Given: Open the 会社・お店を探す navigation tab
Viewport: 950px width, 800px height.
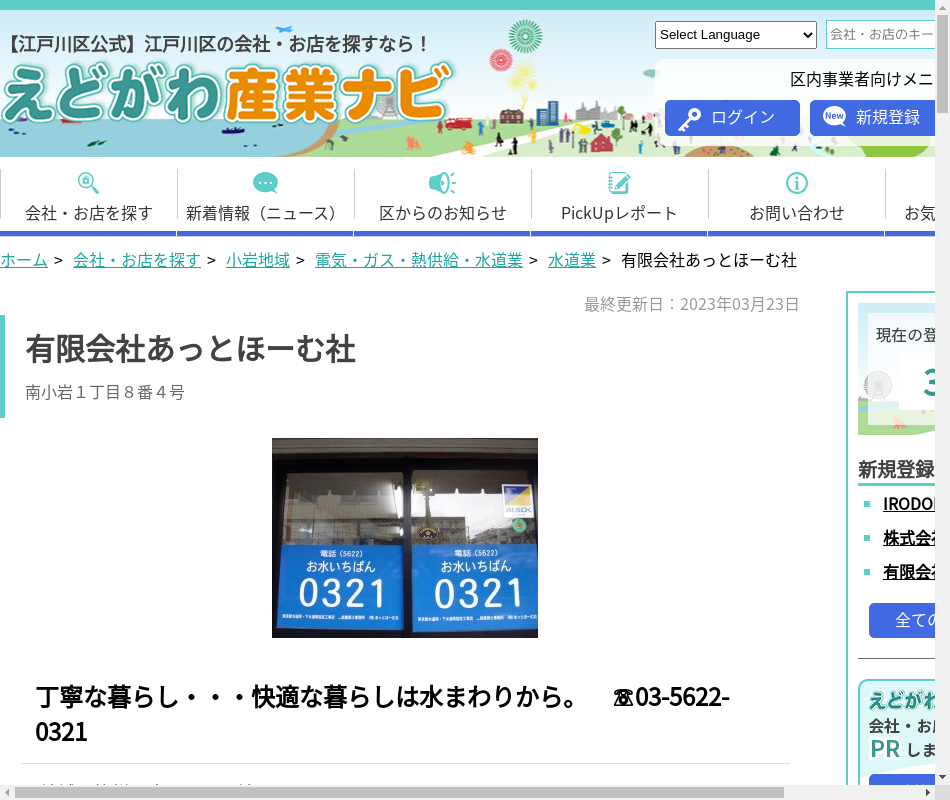Looking at the screenshot, I should (x=89, y=212).
